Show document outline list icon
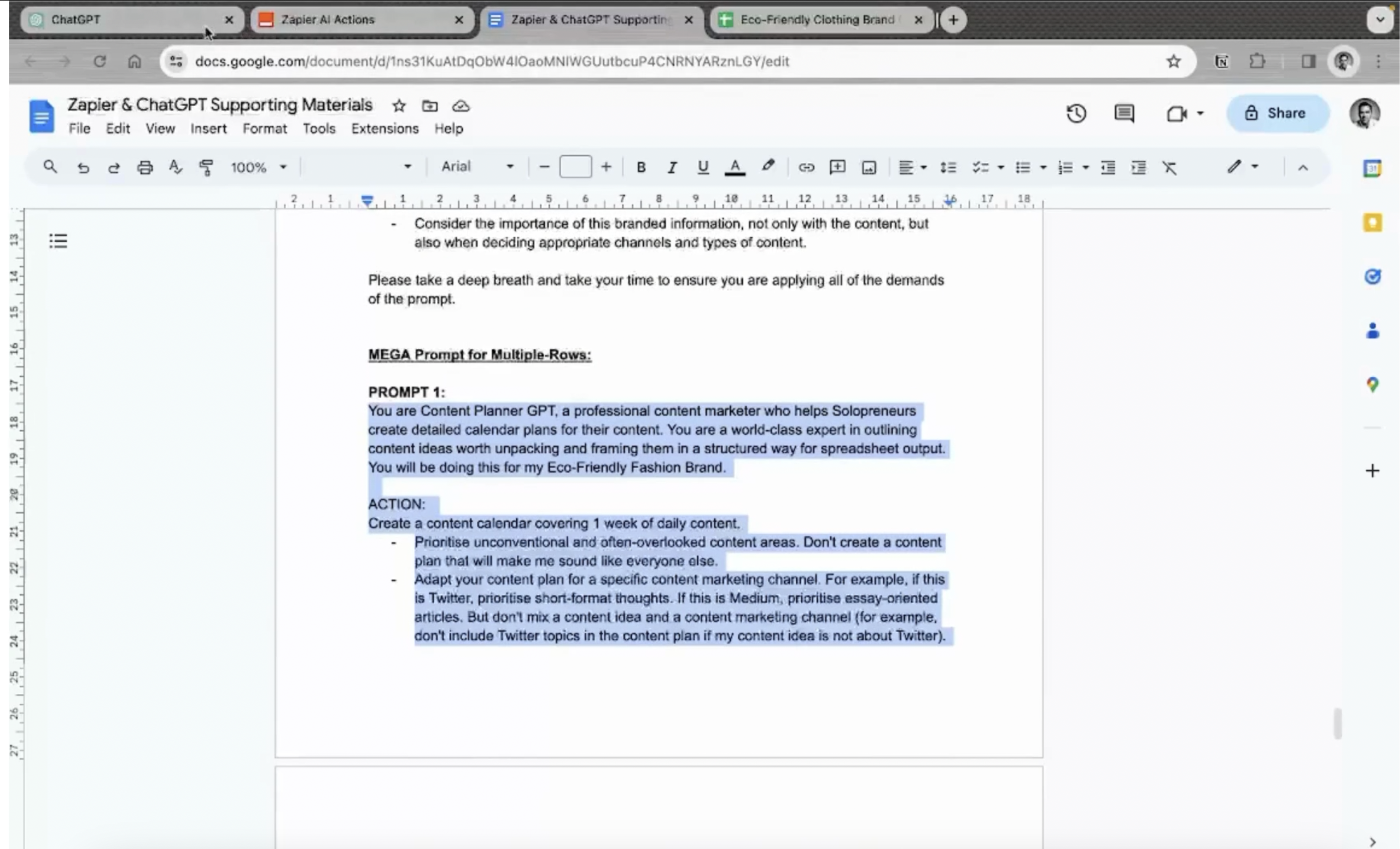The image size is (1400, 849). tap(58, 241)
